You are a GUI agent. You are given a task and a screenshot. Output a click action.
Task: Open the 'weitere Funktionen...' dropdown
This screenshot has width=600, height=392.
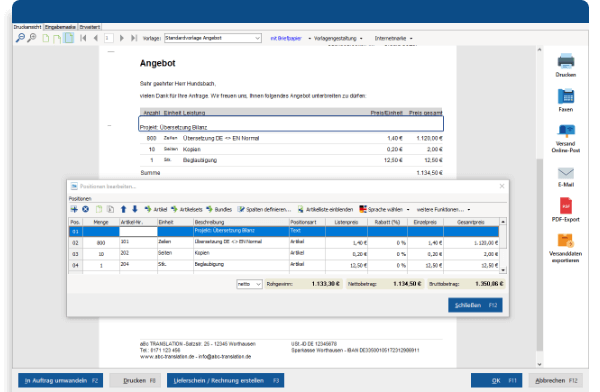443,209
